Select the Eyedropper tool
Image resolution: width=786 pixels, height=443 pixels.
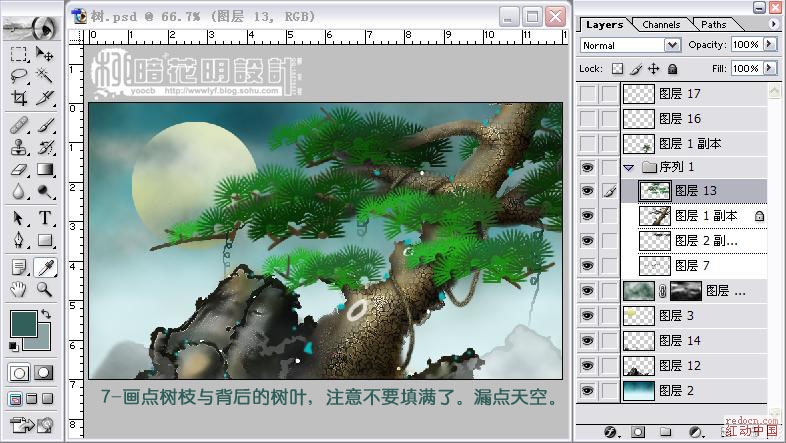pos(45,268)
